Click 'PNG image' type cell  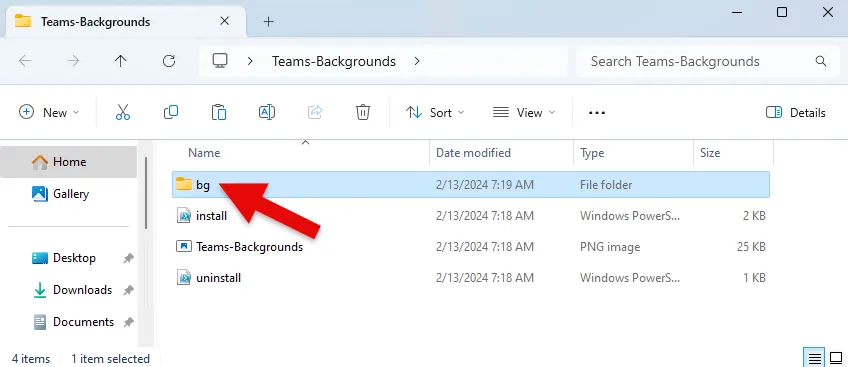[x=610, y=247]
